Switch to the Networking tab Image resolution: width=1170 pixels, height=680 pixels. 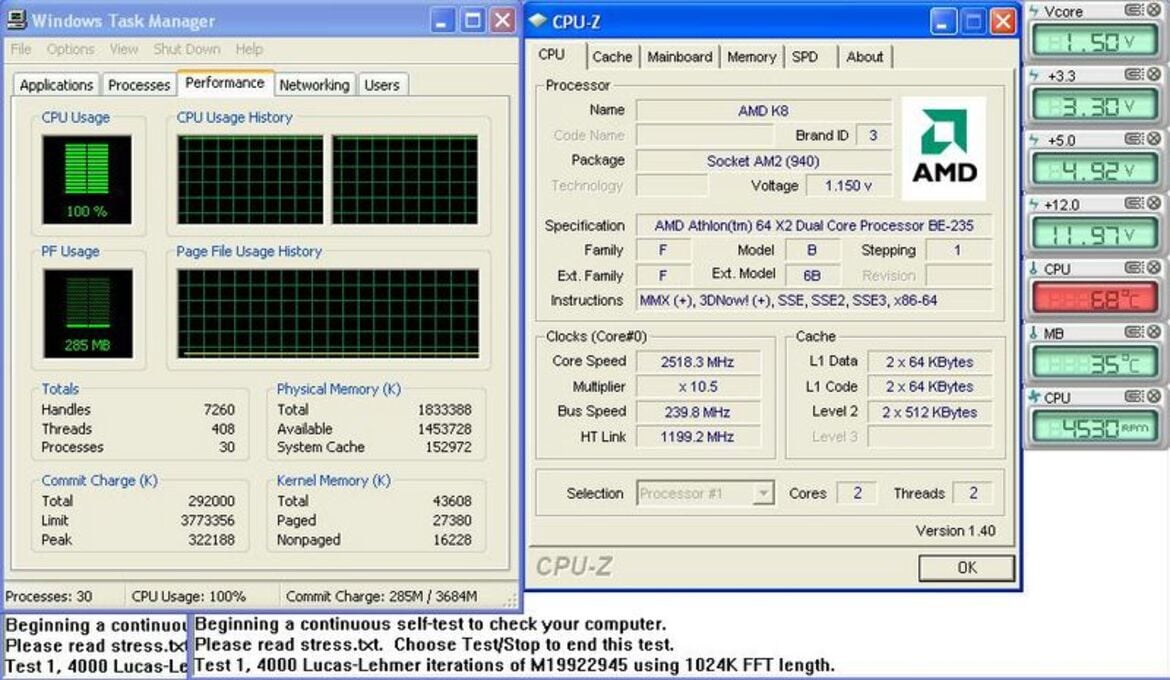pos(314,85)
